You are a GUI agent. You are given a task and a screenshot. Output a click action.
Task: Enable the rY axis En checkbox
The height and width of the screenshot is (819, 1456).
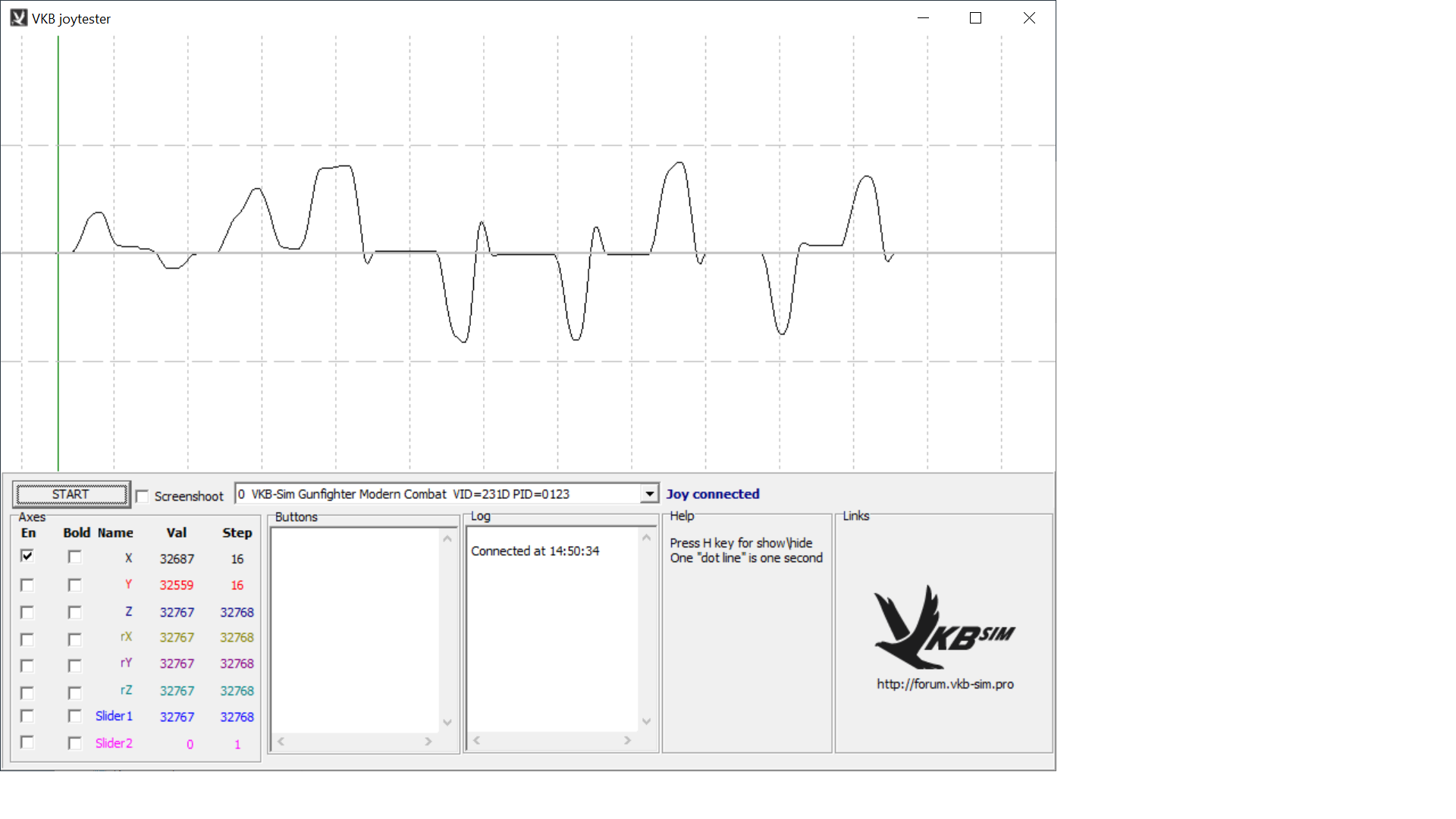(x=27, y=666)
